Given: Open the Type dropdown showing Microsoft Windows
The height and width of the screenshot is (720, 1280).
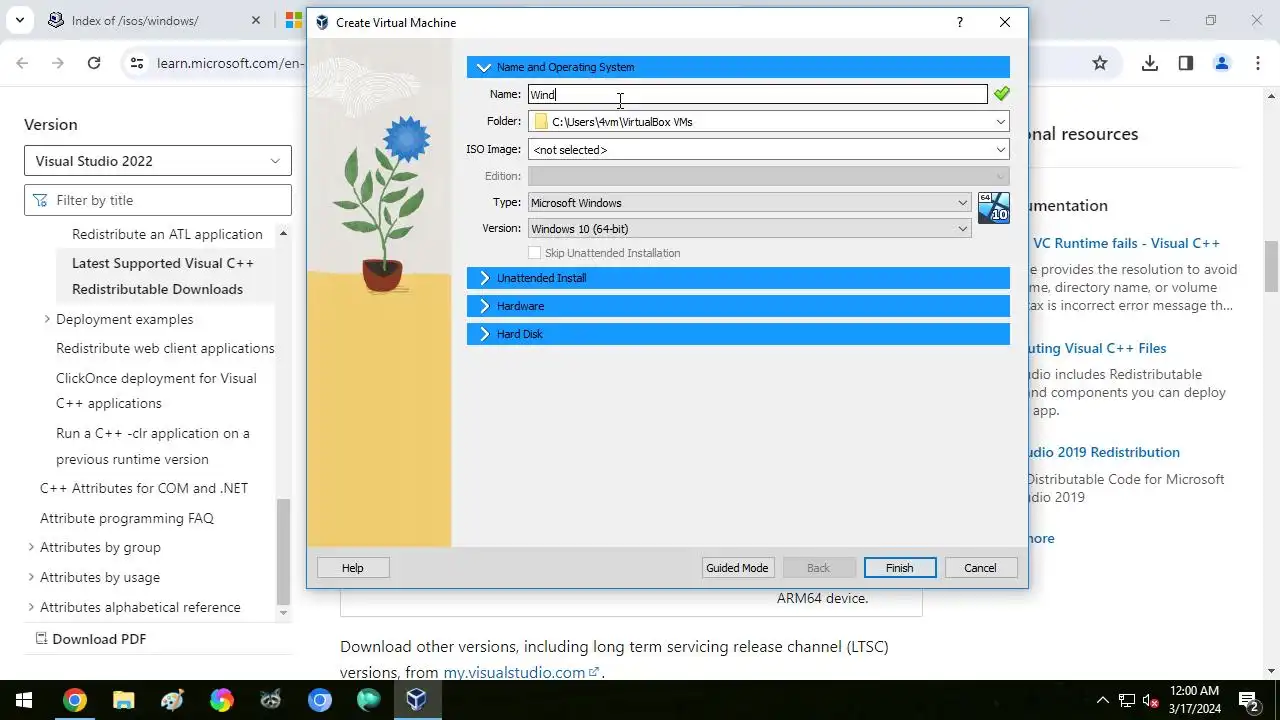Looking at the screenshot, I should pyautogui.click(x=749, y=203).
